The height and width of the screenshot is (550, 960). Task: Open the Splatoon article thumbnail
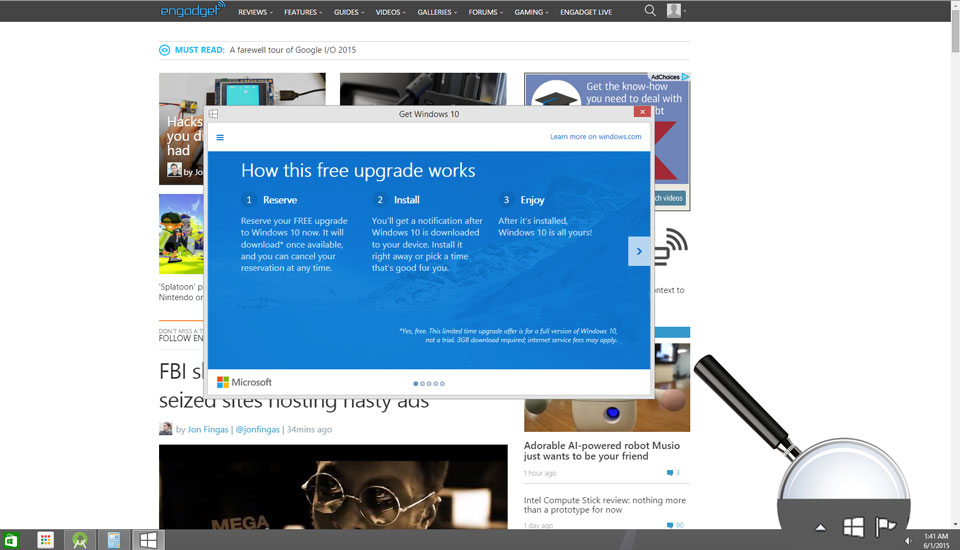point(181,234)
